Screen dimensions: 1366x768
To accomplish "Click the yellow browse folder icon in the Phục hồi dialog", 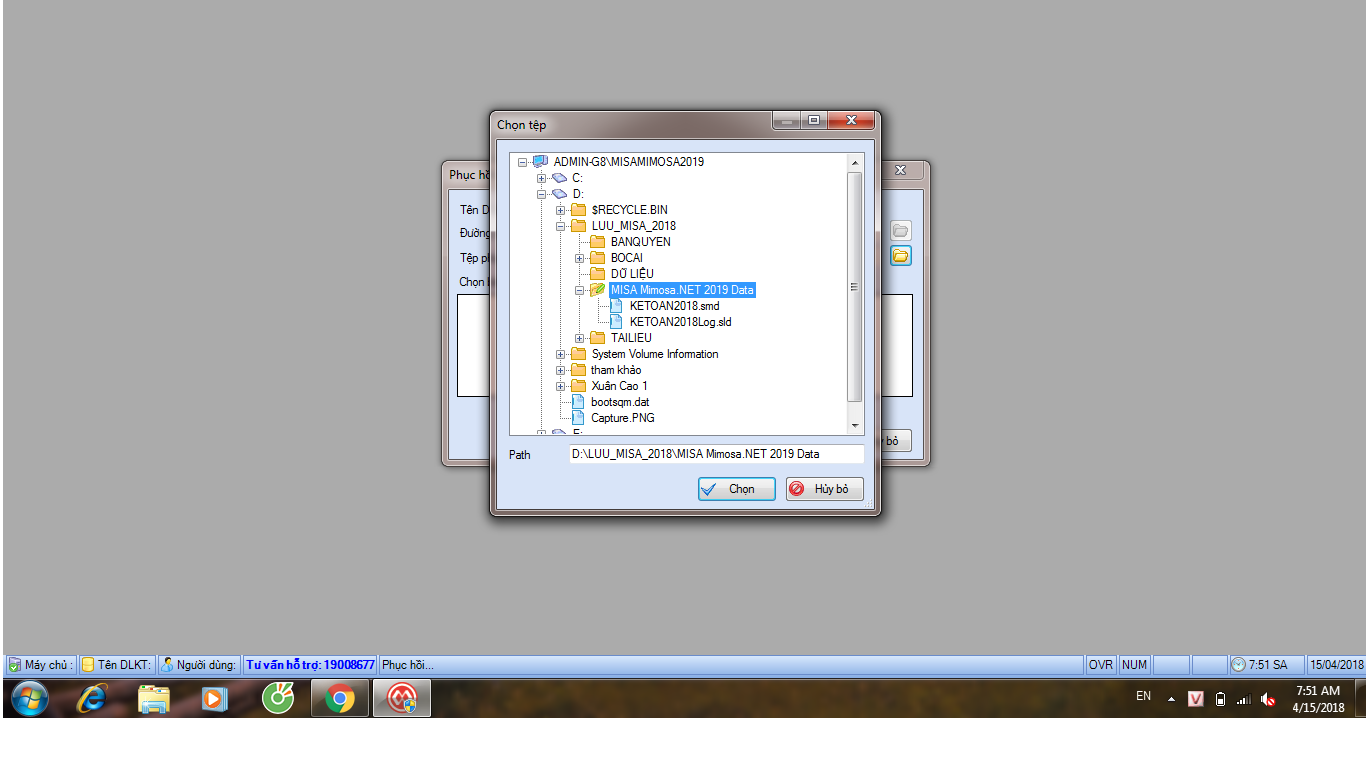I will click(900, 256).
